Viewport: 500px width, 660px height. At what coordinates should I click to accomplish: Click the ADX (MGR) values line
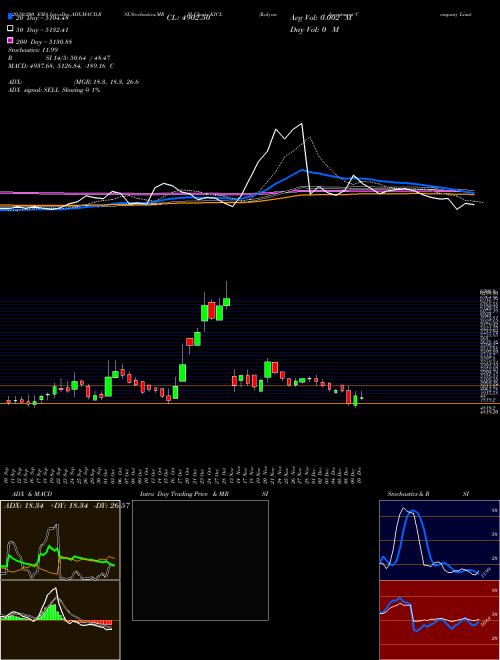click(74, 82)
